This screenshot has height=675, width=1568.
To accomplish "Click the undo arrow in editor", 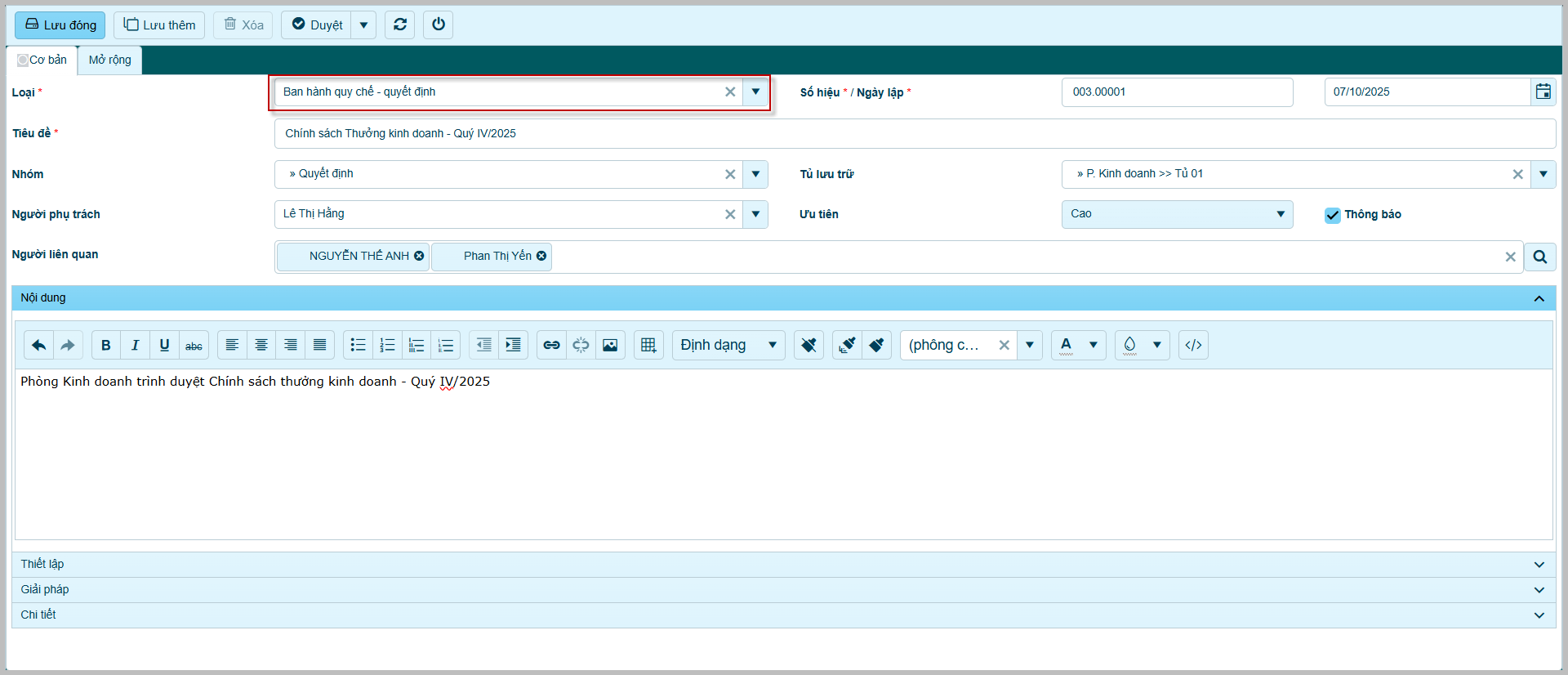I will point(38,345).
